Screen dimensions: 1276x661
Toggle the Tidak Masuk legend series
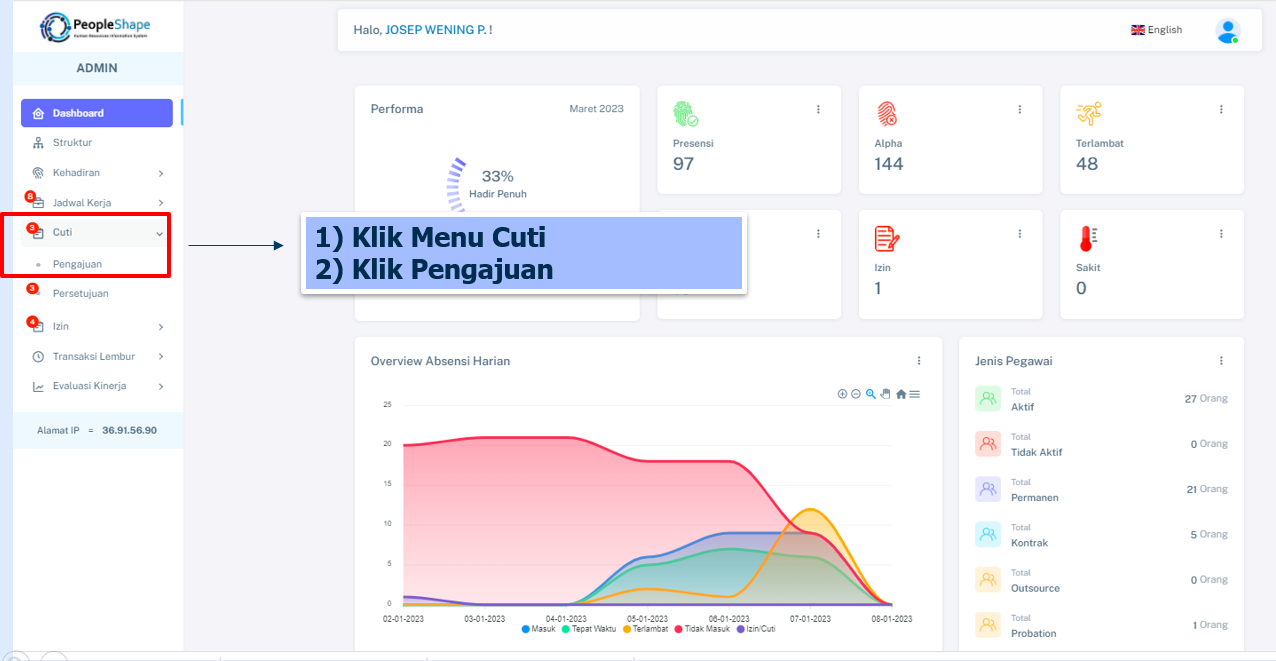[702, 629]
